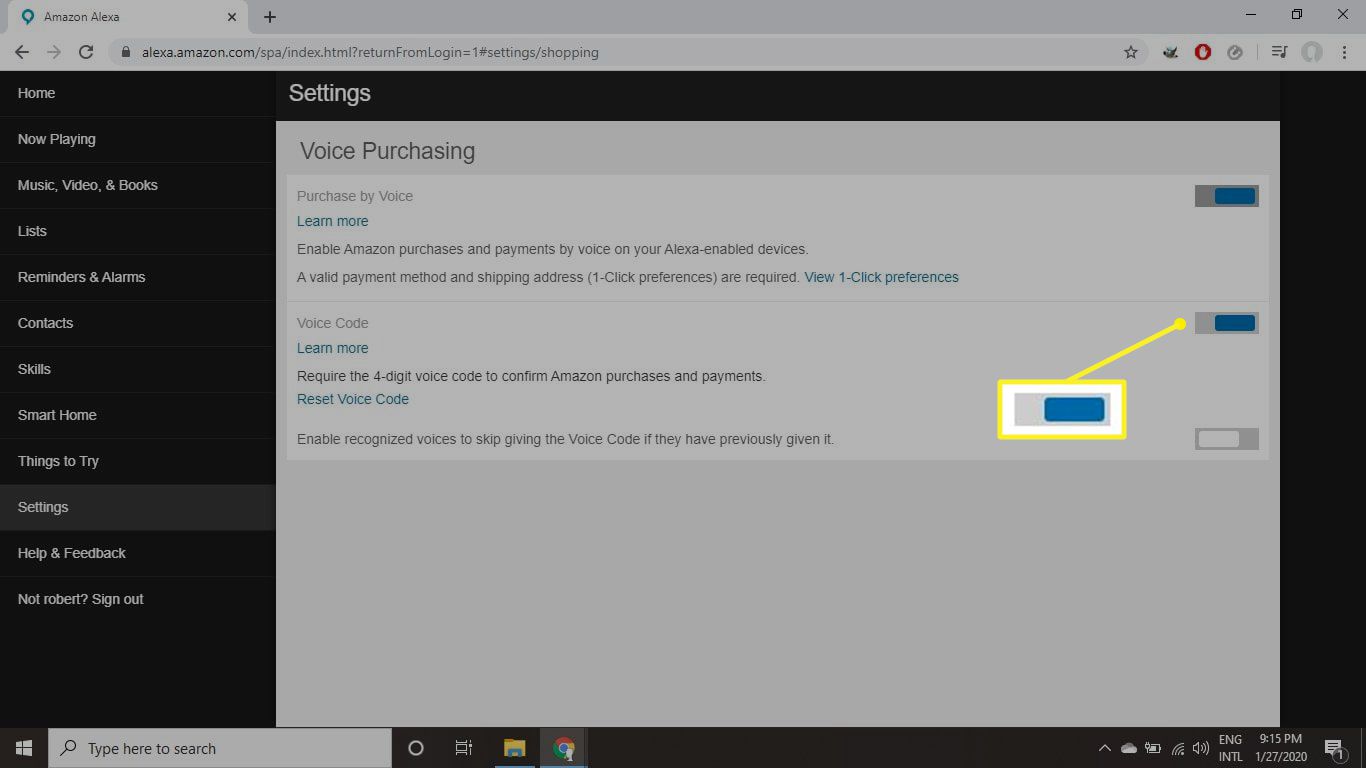Go to Contacts
1366x768 pixels.
point(137,323)
